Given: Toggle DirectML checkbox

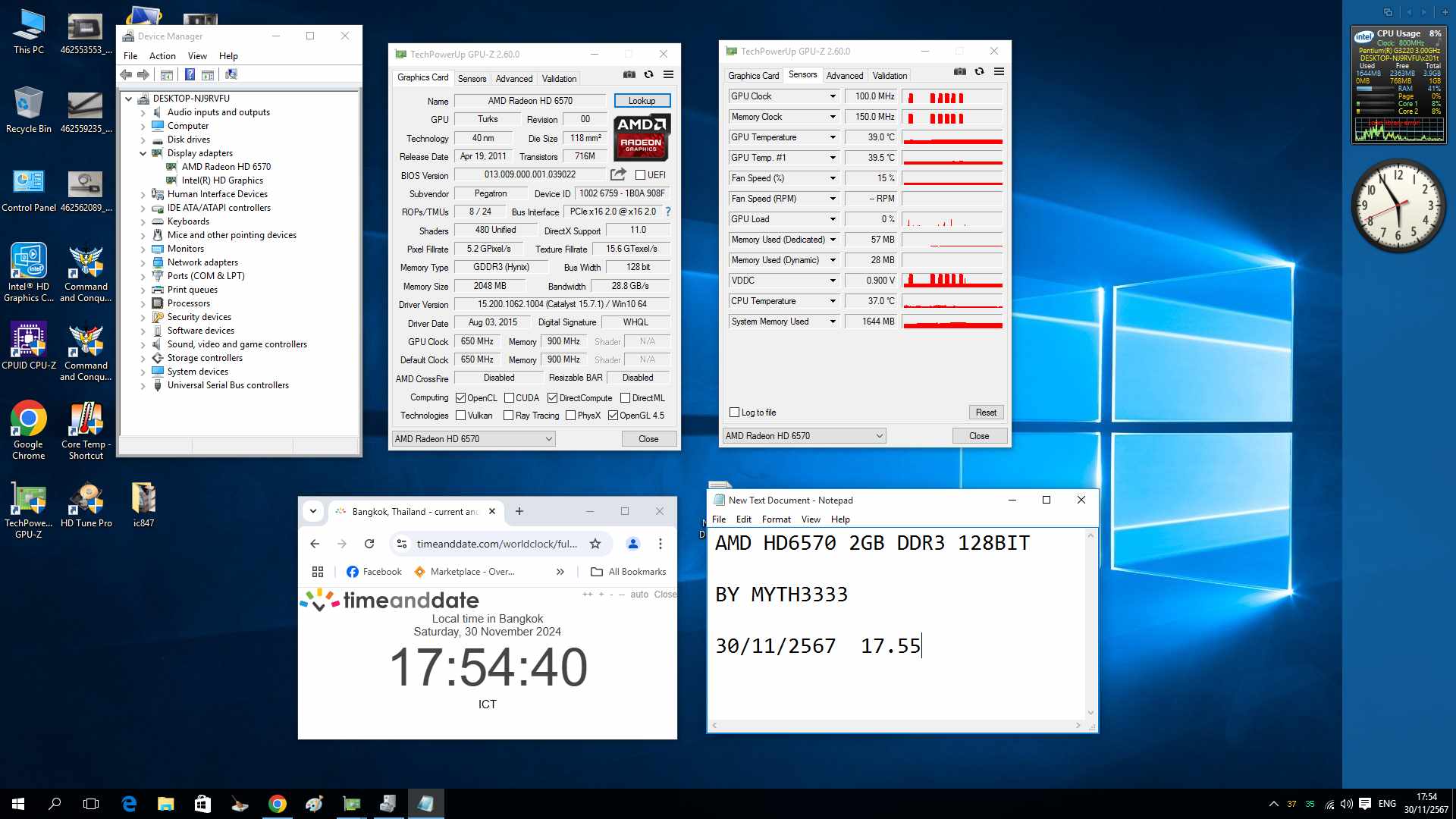Looking at the screenshot, I should point(625,398).
